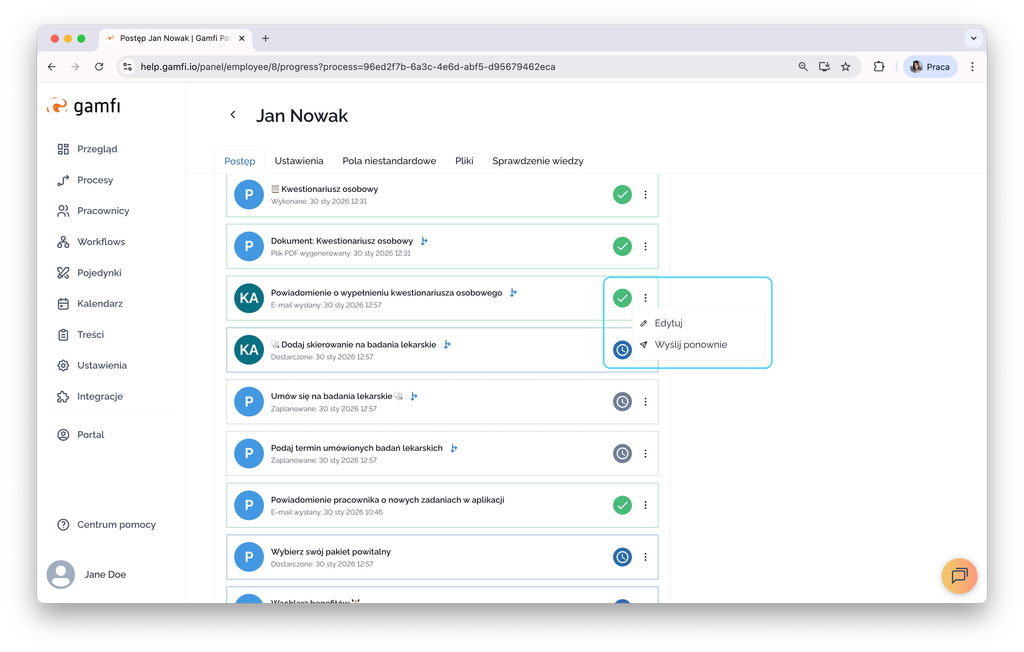Expand options for Podaj termin umówionych badań lekarskich
Image resolution: width=1024 pixels, height=652 pixels.
(645, 454)
